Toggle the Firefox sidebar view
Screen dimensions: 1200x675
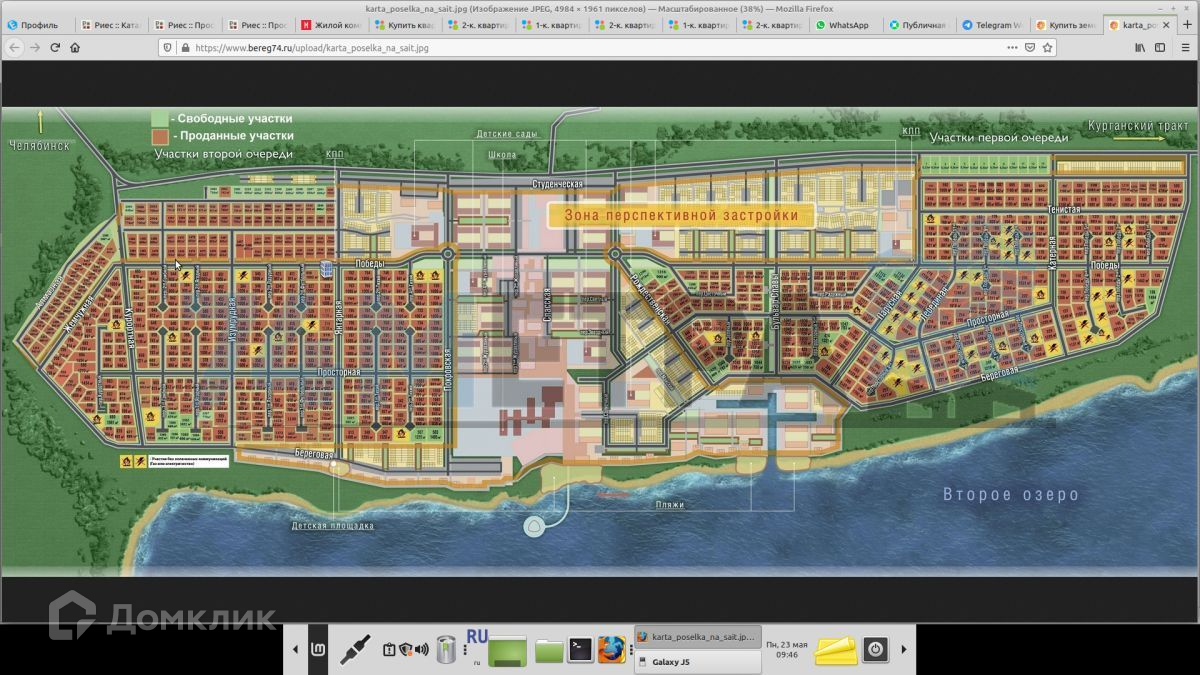1160,47
